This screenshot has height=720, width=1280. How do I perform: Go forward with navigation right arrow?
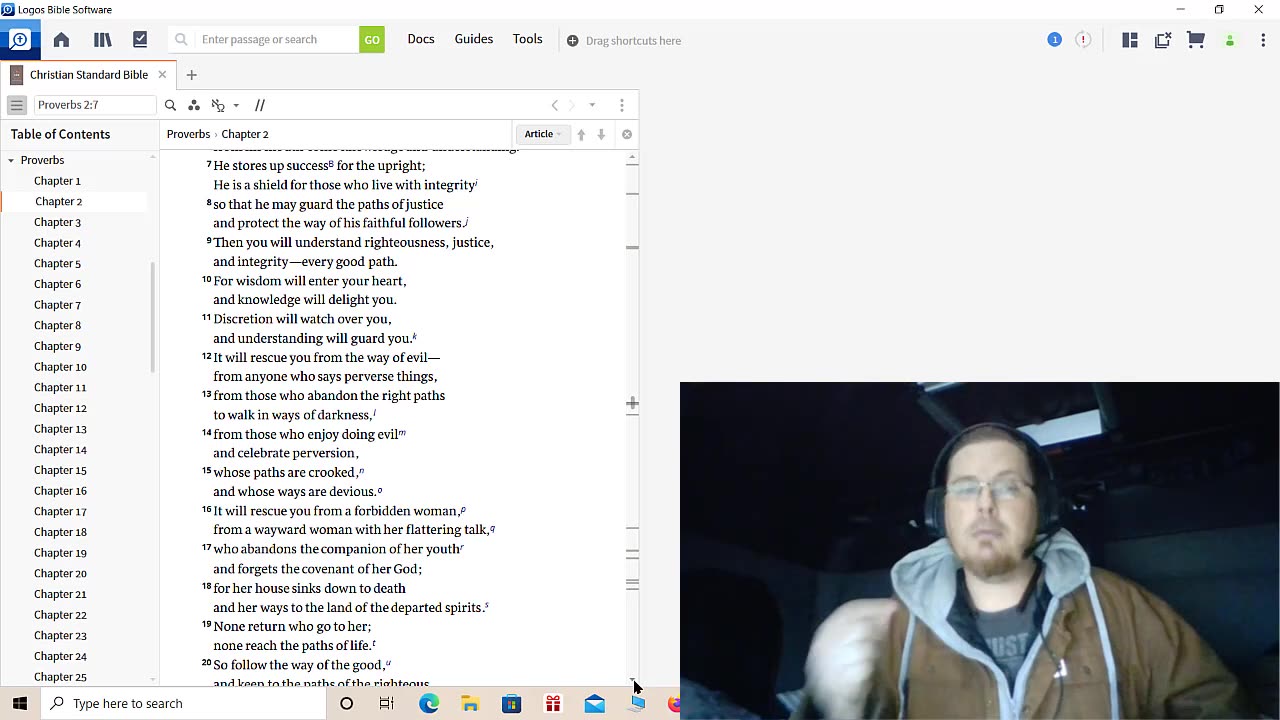coord(572,105)
